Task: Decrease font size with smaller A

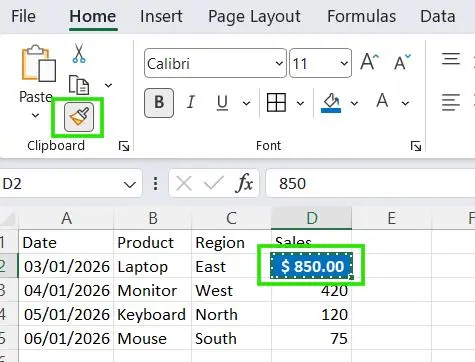Action: pyautogui.click(x=402, y=62)
